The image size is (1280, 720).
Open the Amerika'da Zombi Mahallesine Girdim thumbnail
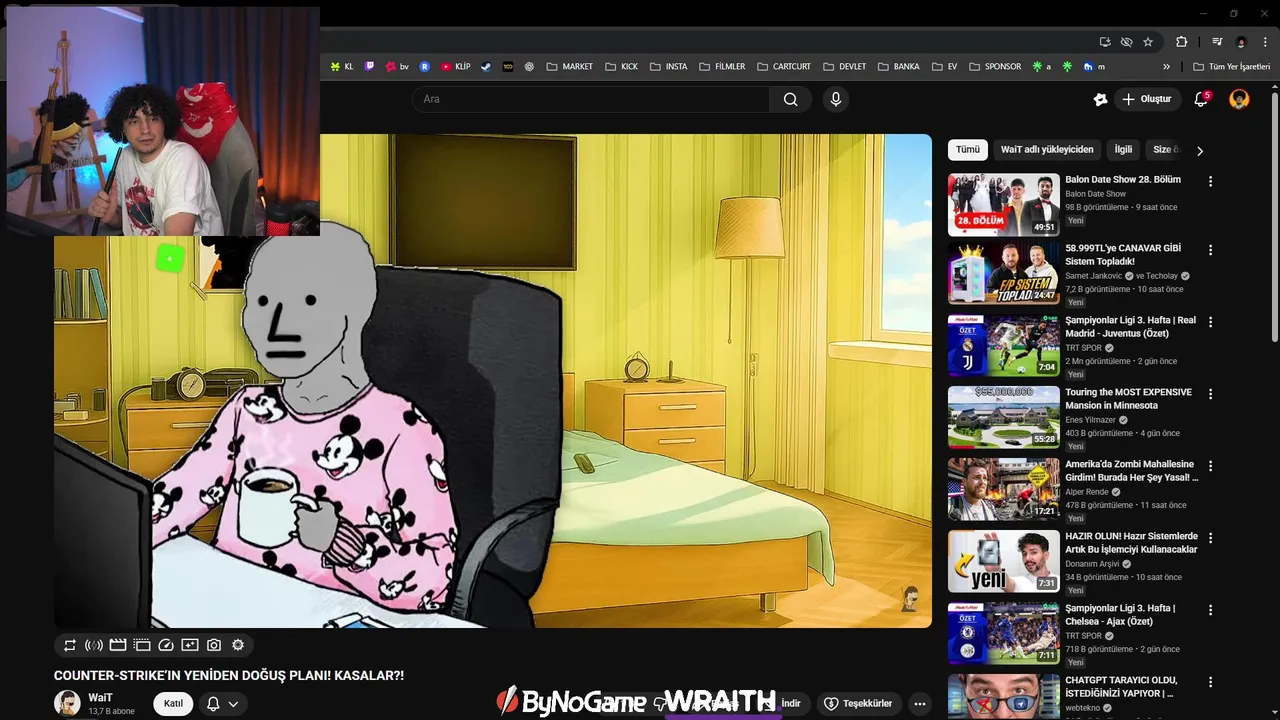click(x=1004, y=489)
